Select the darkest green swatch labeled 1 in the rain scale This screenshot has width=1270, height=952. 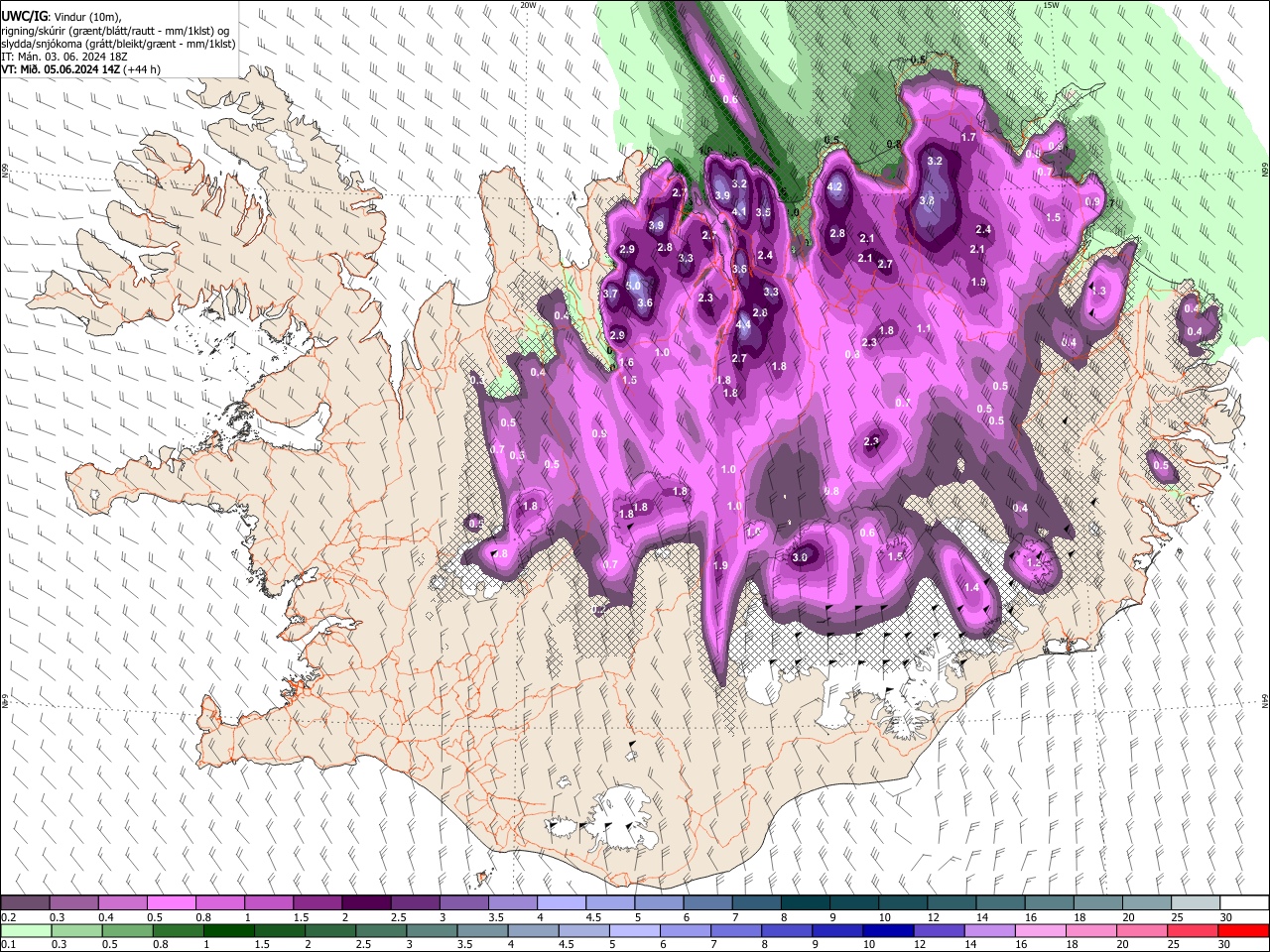pyautogui.click(x=226, y=930)
